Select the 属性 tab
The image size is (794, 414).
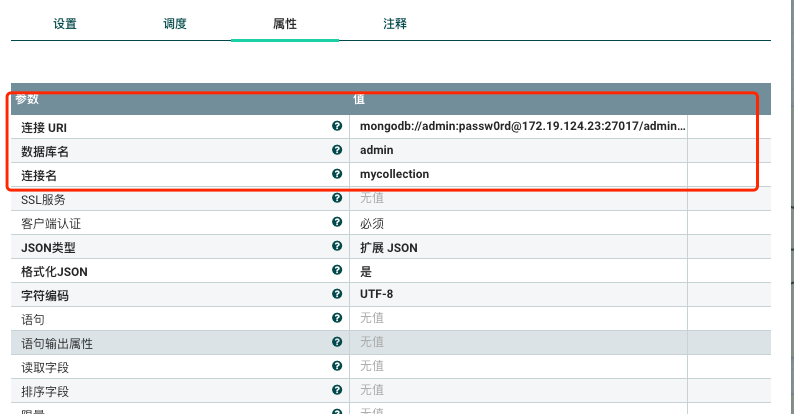(285, 24)
